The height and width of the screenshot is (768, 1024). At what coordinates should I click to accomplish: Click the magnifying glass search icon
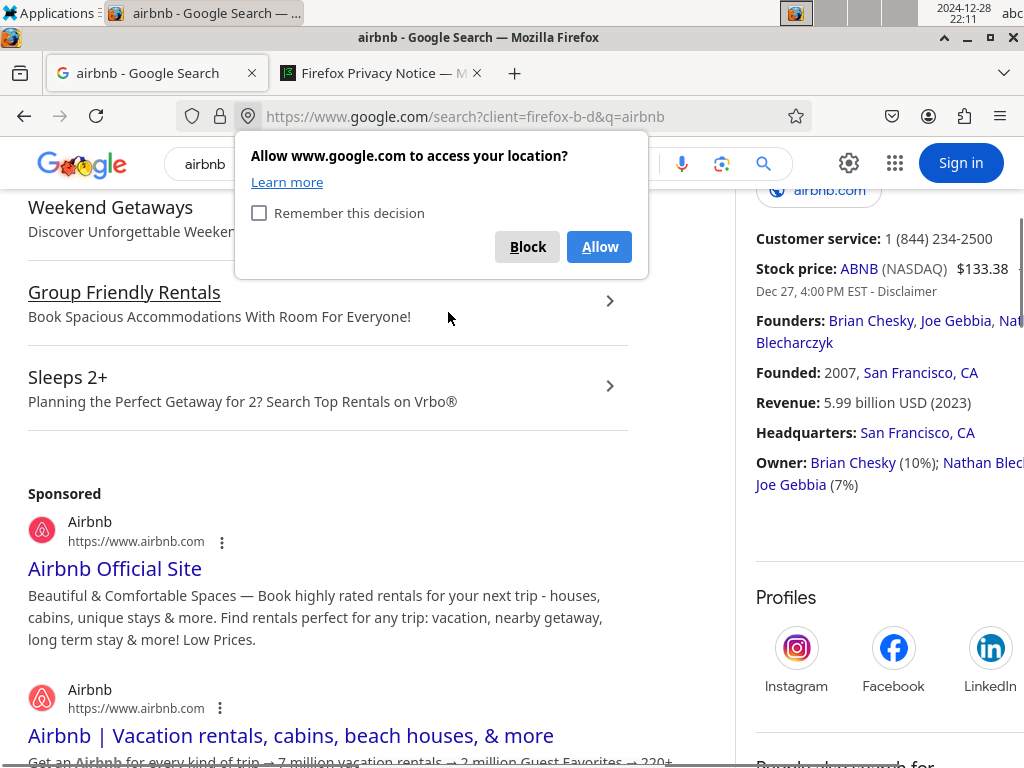tap(763, 164)
